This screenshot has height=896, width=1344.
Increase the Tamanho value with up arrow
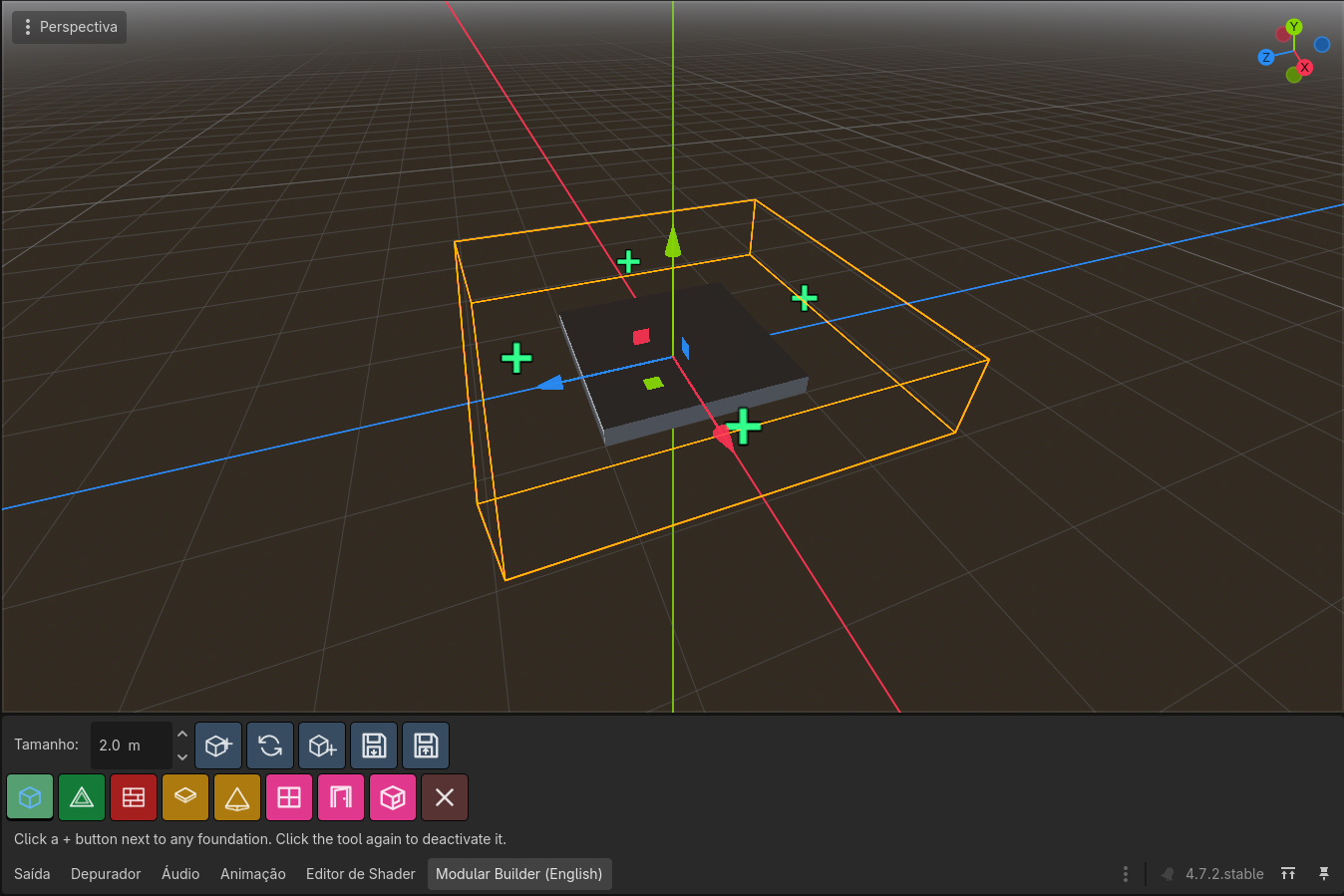(182, 735)
